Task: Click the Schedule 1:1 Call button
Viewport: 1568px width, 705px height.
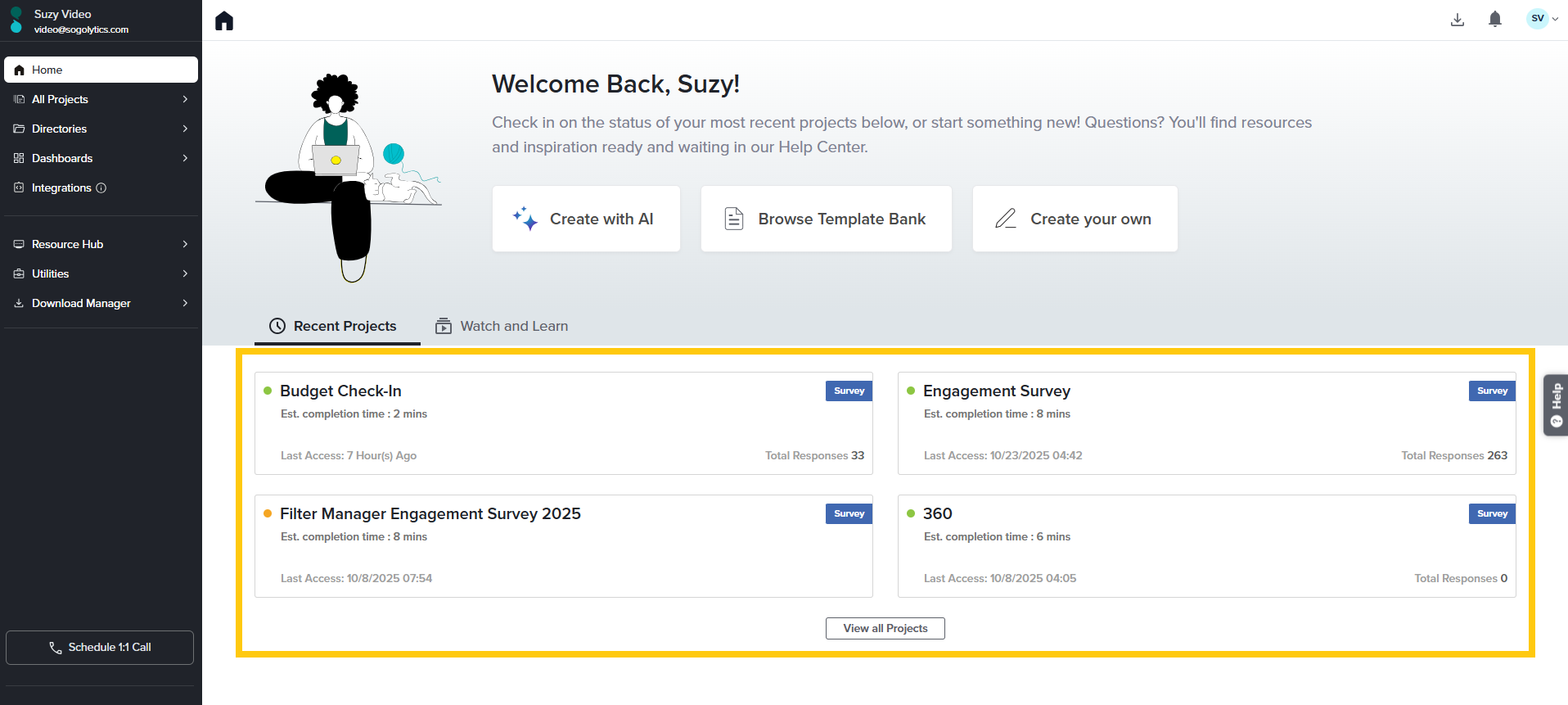Action: pos(100,647)
